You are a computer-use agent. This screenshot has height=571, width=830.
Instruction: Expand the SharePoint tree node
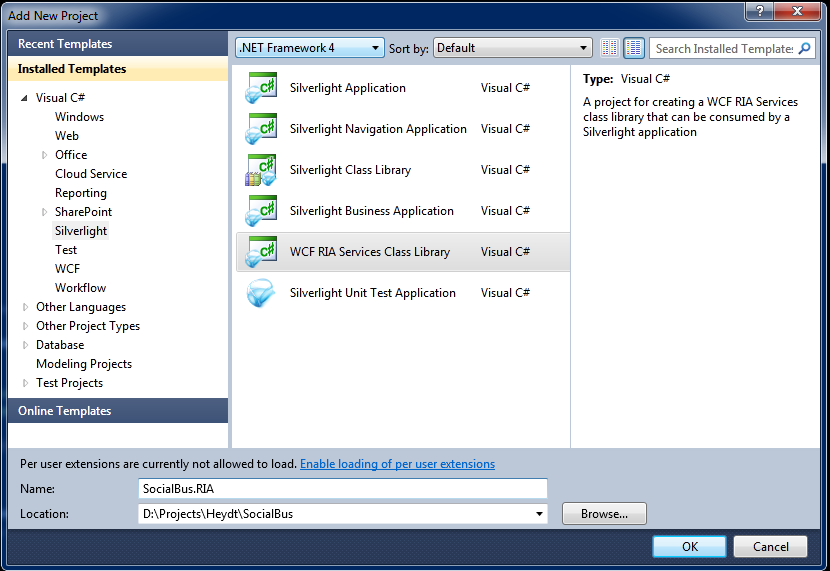pos(44,212)
